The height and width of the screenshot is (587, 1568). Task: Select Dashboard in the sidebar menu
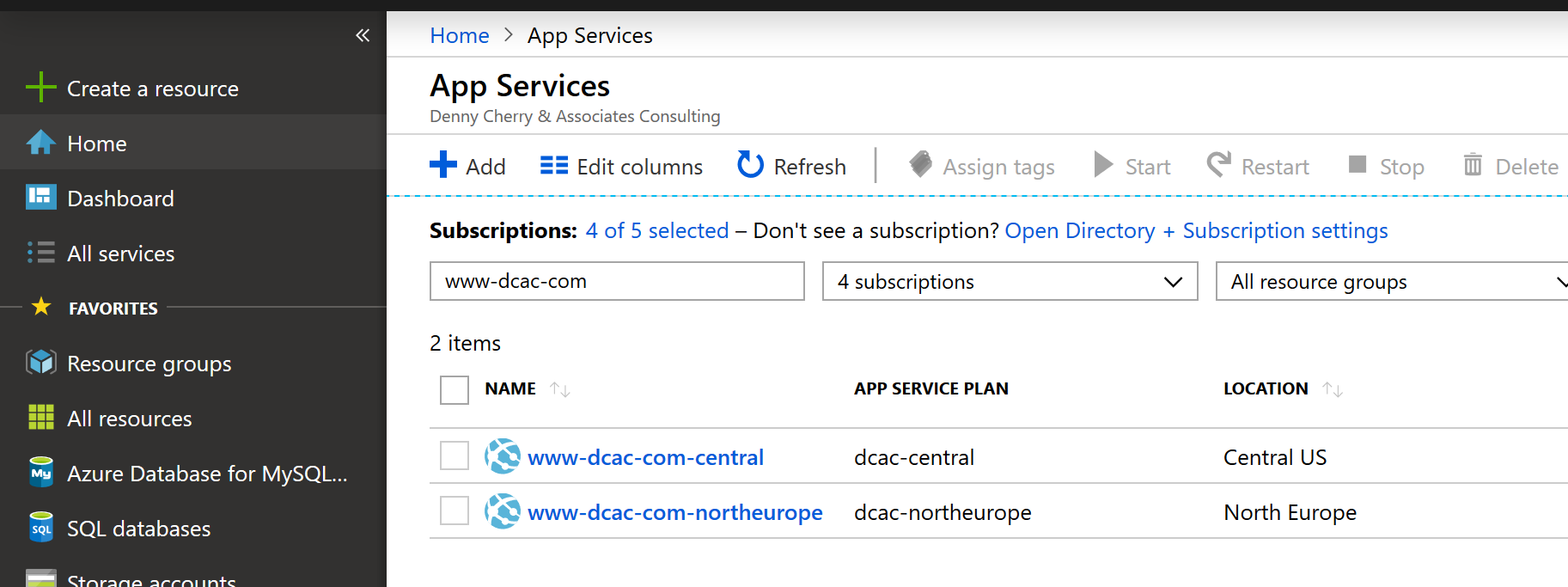[120, 199]
